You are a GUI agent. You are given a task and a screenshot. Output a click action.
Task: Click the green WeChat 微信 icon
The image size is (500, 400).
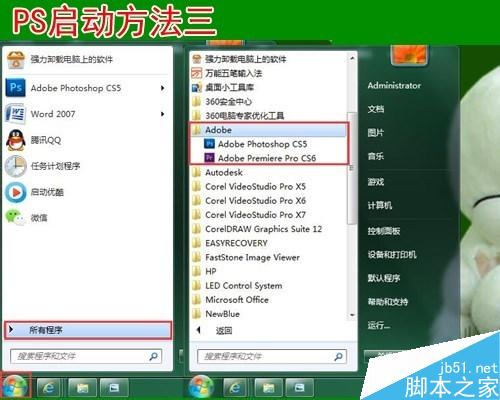pos(15,217)
